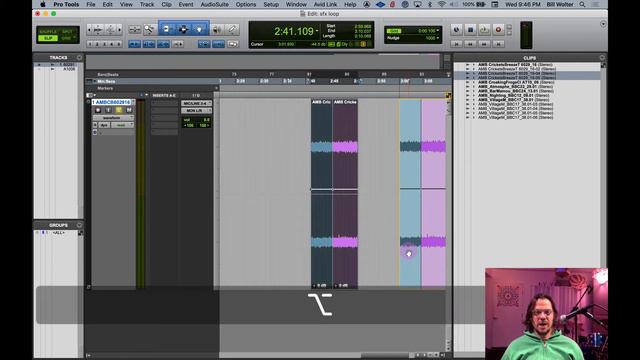Open the Clip menu
The height and width of the screenshot is (360, 640).
(x=166, y=4)
